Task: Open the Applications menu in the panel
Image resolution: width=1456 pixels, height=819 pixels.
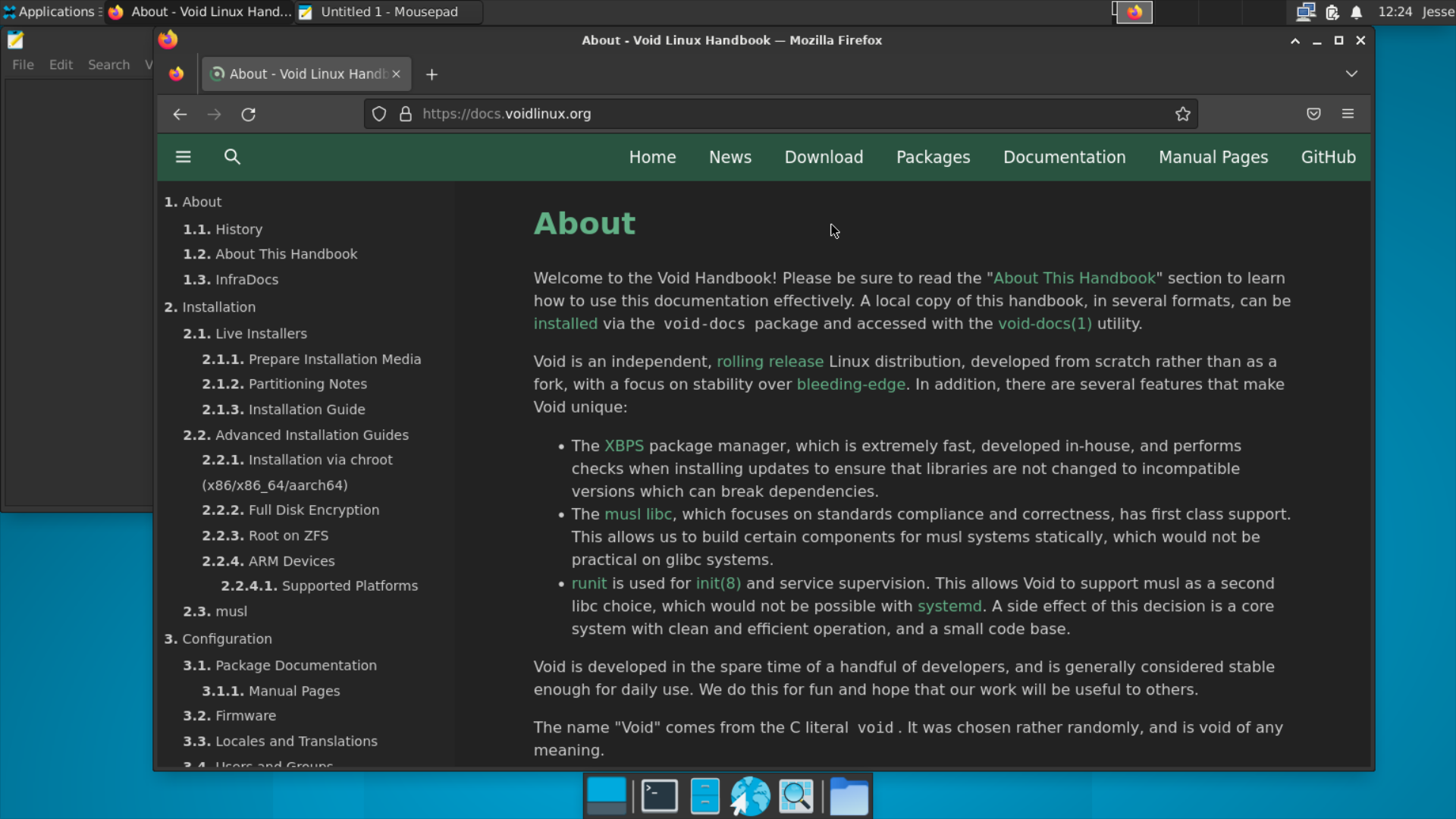Action: [51, 12]
